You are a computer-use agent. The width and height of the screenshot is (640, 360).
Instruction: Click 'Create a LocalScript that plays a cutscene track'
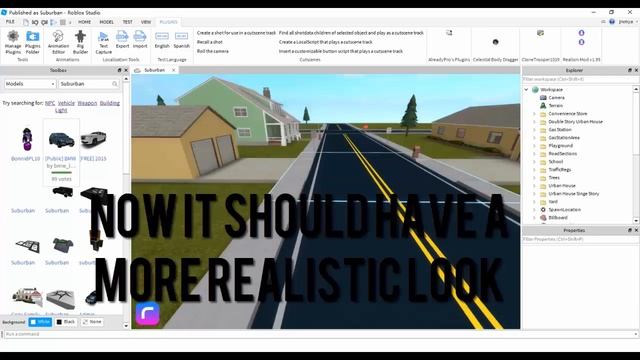[326, 42]
